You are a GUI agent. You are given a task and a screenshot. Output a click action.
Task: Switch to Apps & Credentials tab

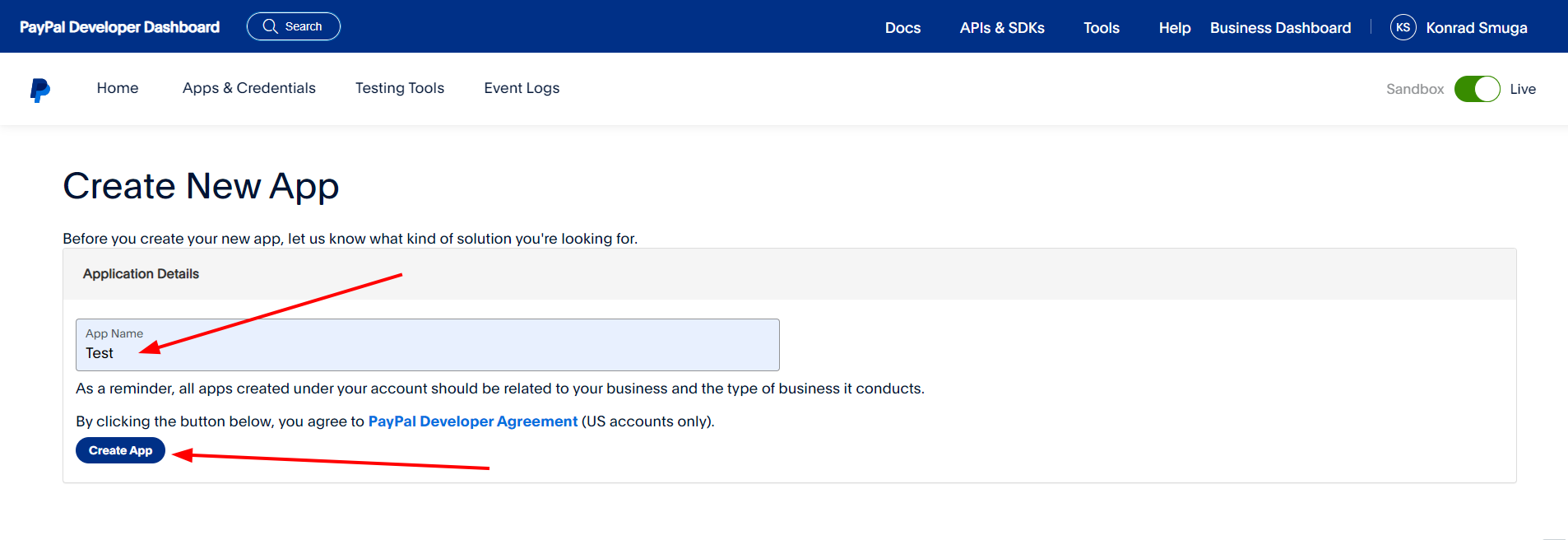tap(248, 88)
